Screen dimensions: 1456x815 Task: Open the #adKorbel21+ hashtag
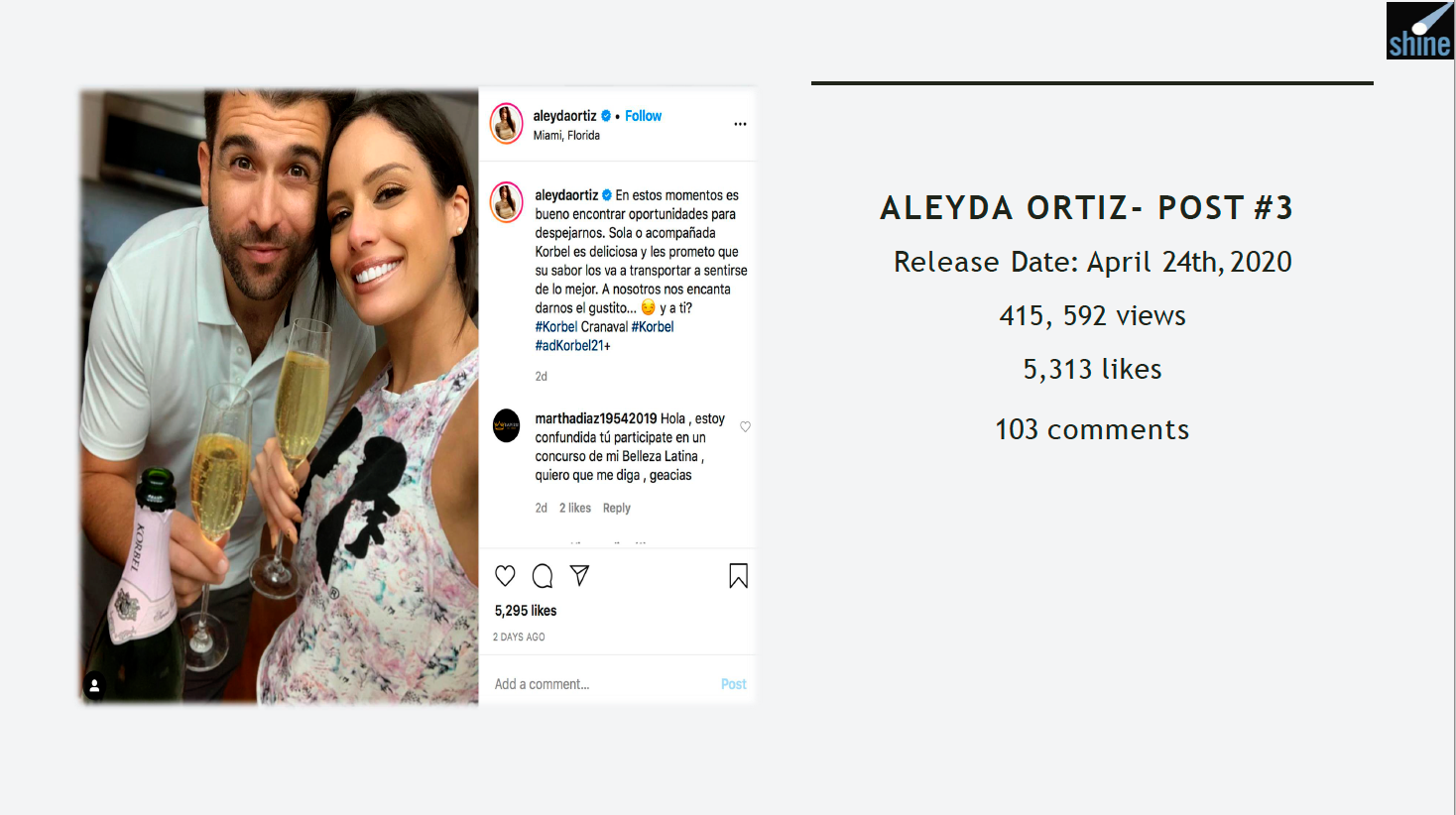(572, 346)
